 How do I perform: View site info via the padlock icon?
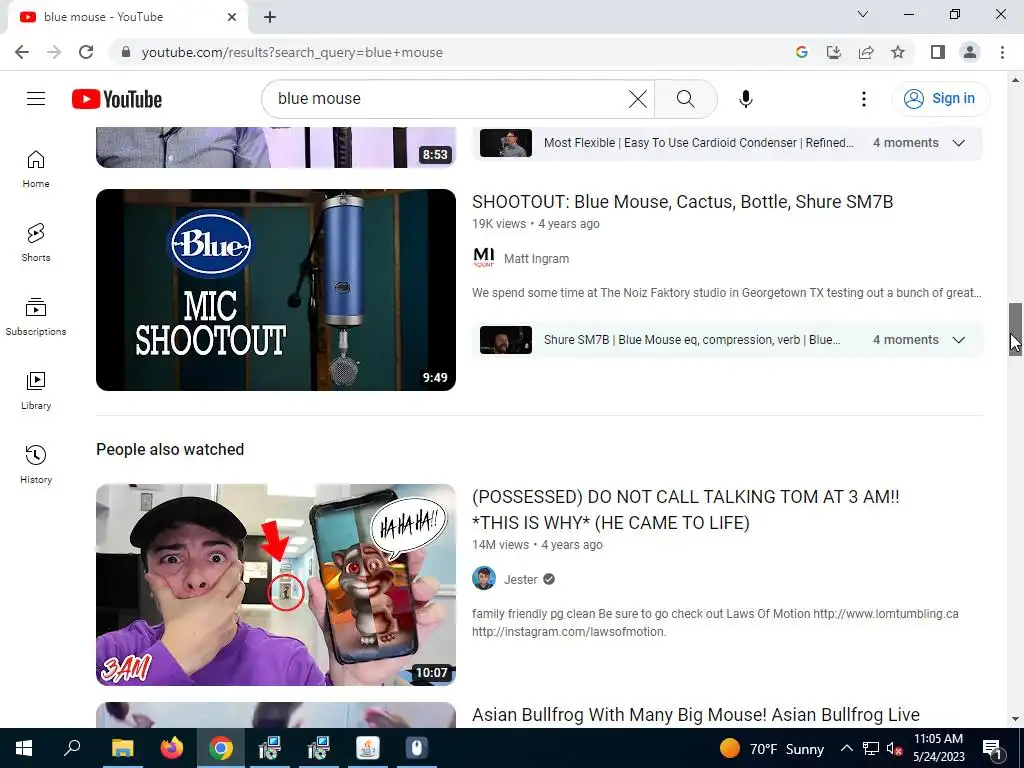(126, 52)
